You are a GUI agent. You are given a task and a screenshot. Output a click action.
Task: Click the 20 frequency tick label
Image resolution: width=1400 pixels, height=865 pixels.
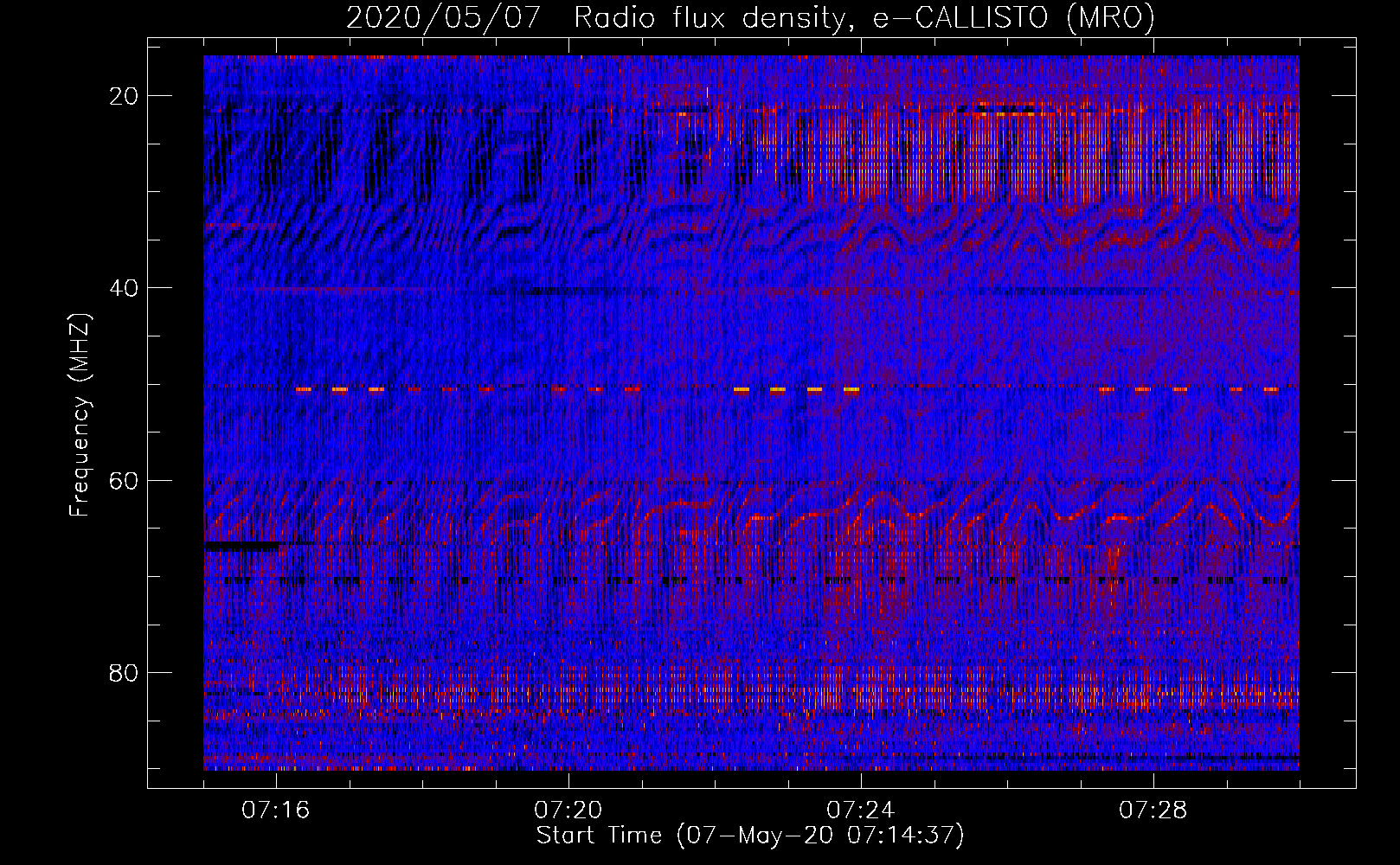[x=125, y=96]
